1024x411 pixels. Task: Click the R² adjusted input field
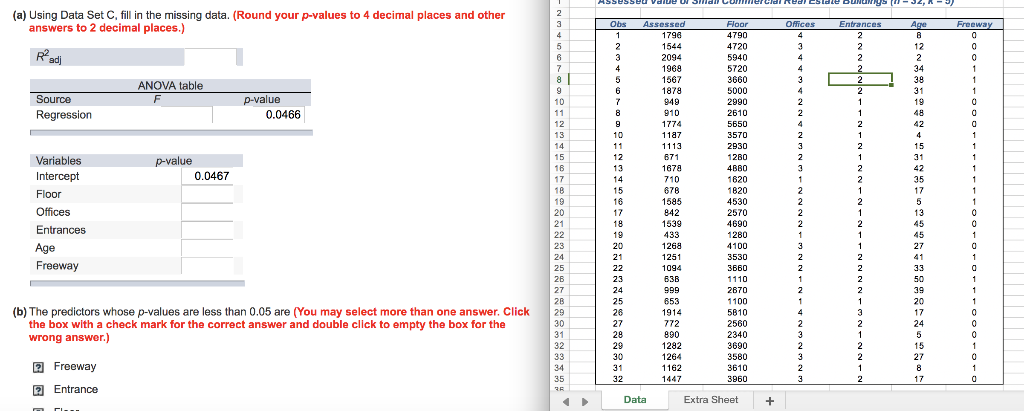pyautogui.click(x=210, y=58)
